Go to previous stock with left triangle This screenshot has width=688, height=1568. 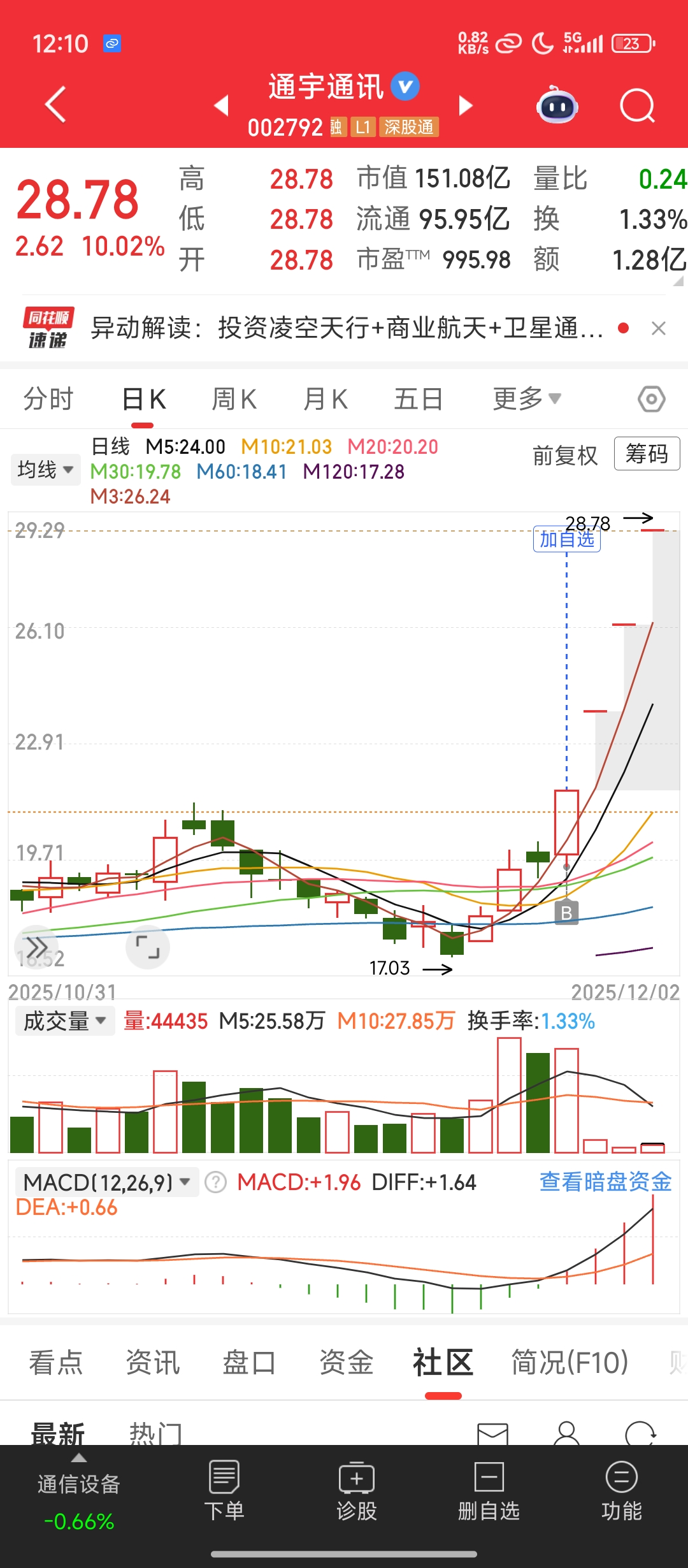coord(221,105)
